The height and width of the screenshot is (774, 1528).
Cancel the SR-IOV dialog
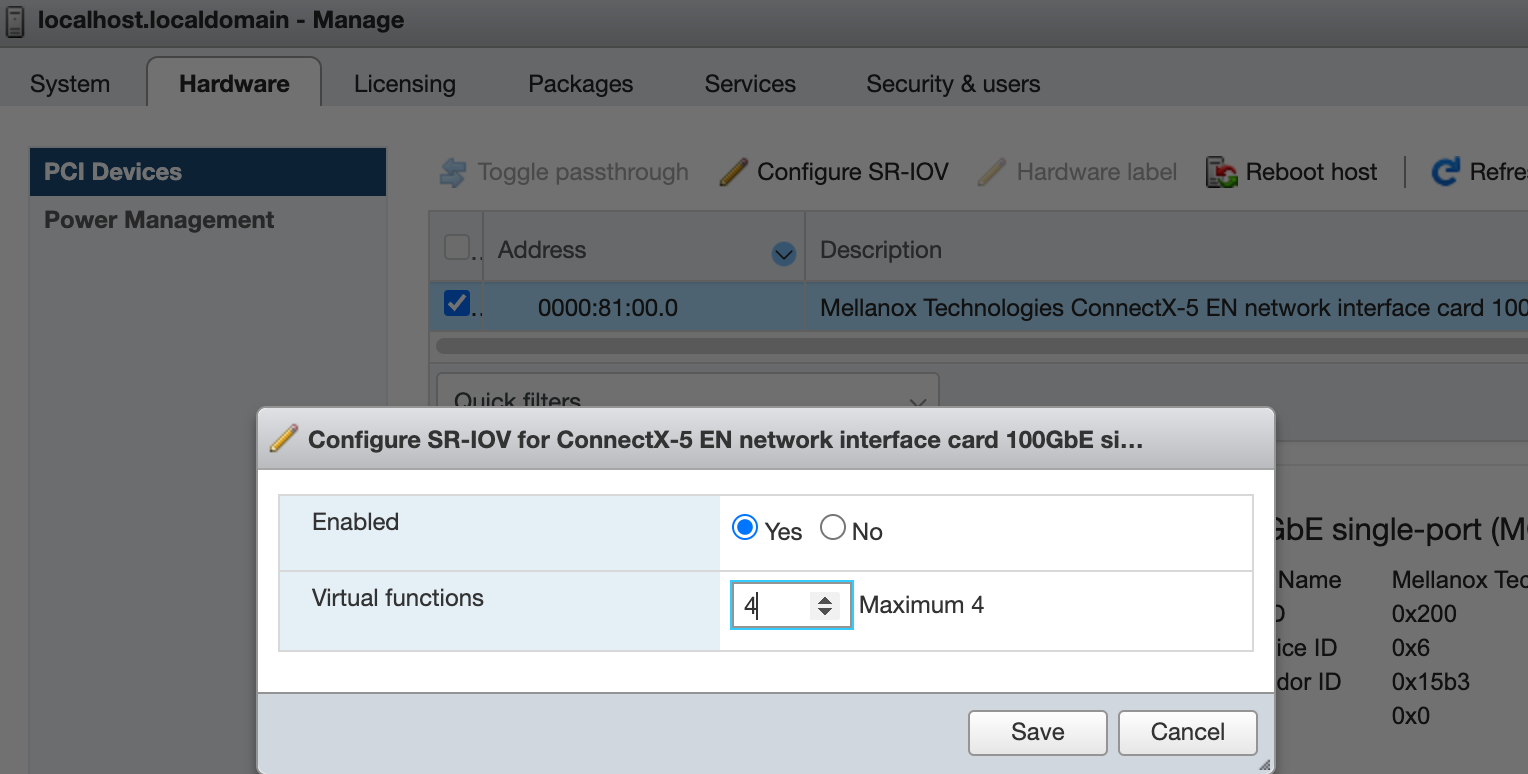[x=1187, y=732]
